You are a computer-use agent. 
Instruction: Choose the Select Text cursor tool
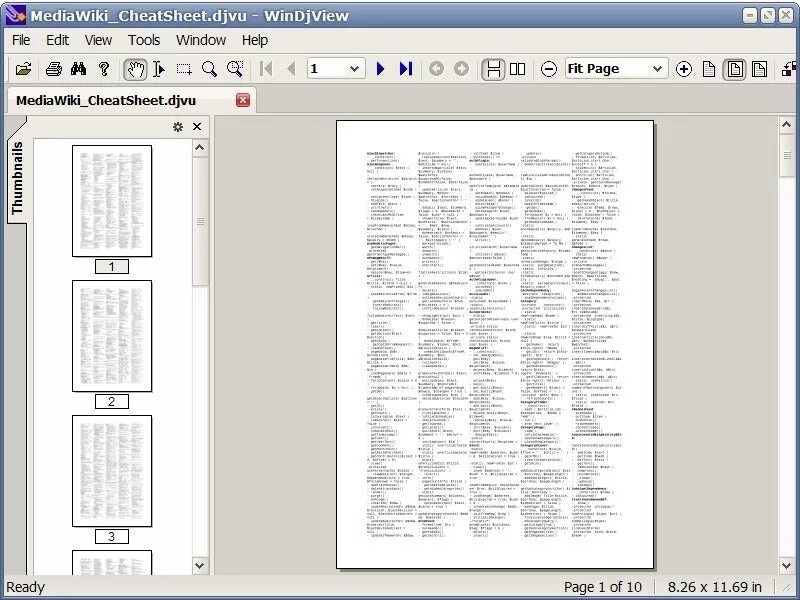click(x=159, y=69)
